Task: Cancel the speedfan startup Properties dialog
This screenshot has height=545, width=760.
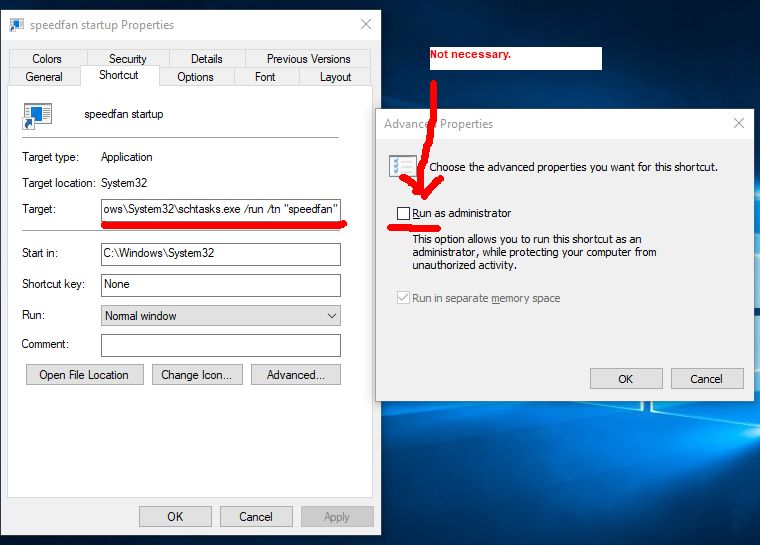Action: 256,516
